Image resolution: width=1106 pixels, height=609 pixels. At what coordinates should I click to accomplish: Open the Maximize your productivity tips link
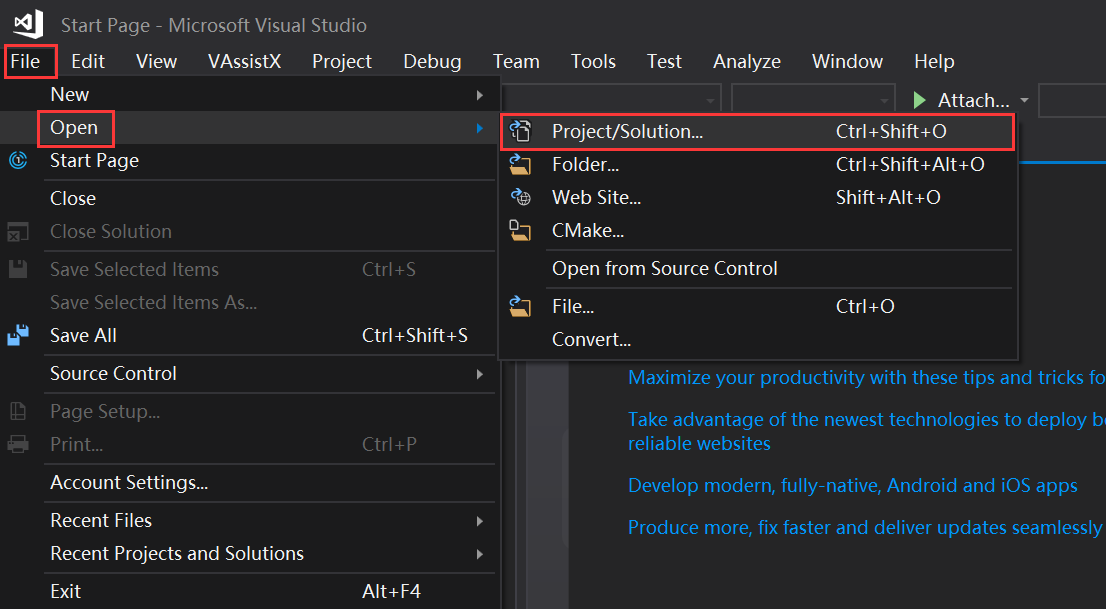tap(867, 378)
